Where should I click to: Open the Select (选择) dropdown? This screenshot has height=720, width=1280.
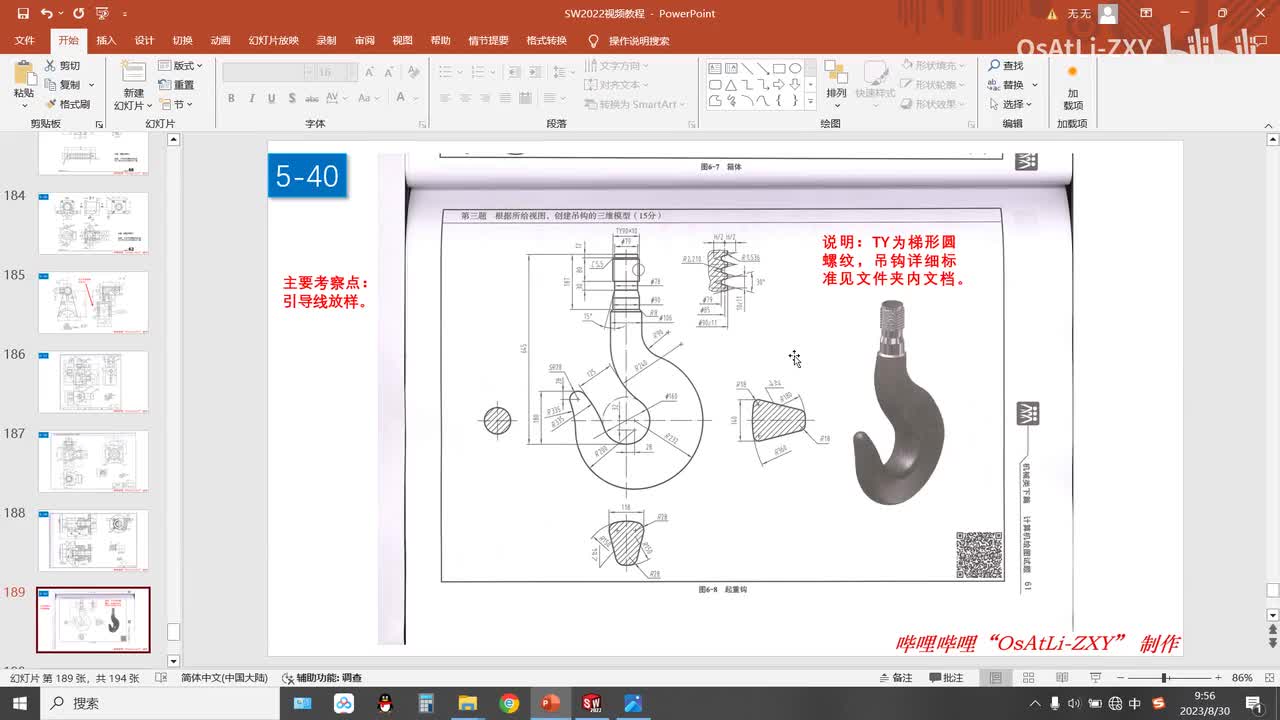click(x=1012, y=104)
